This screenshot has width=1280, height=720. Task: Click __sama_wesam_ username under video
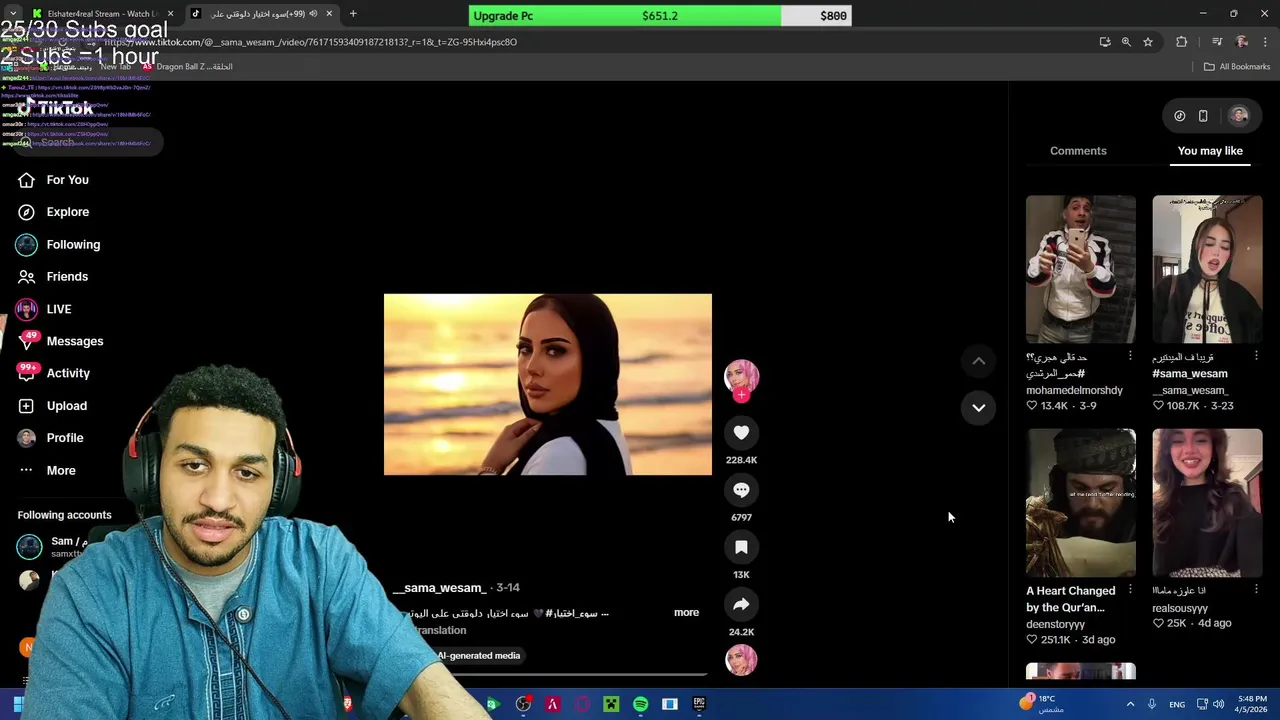[439, 588]
